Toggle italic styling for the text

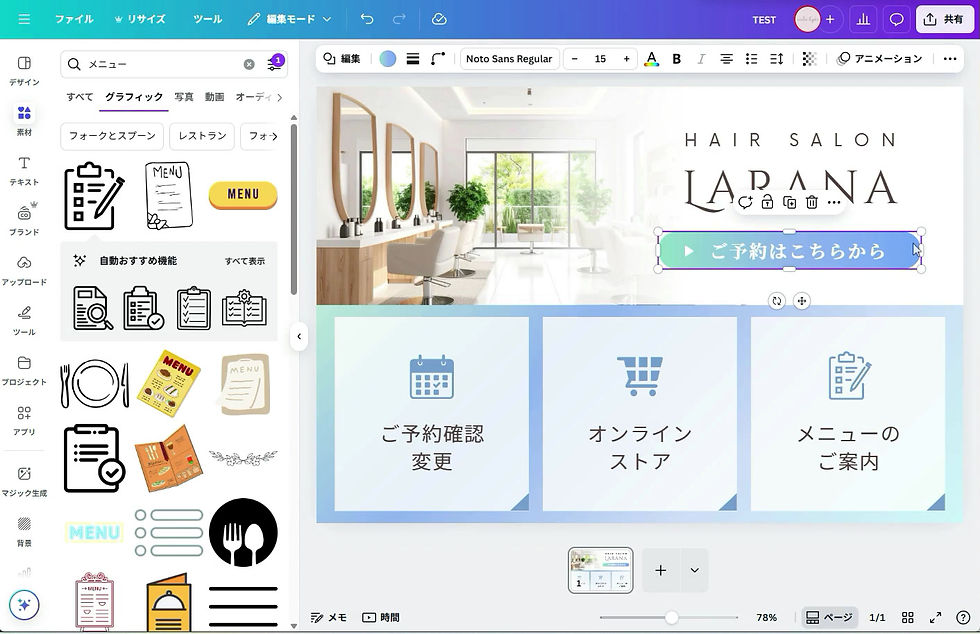point(702,58)
